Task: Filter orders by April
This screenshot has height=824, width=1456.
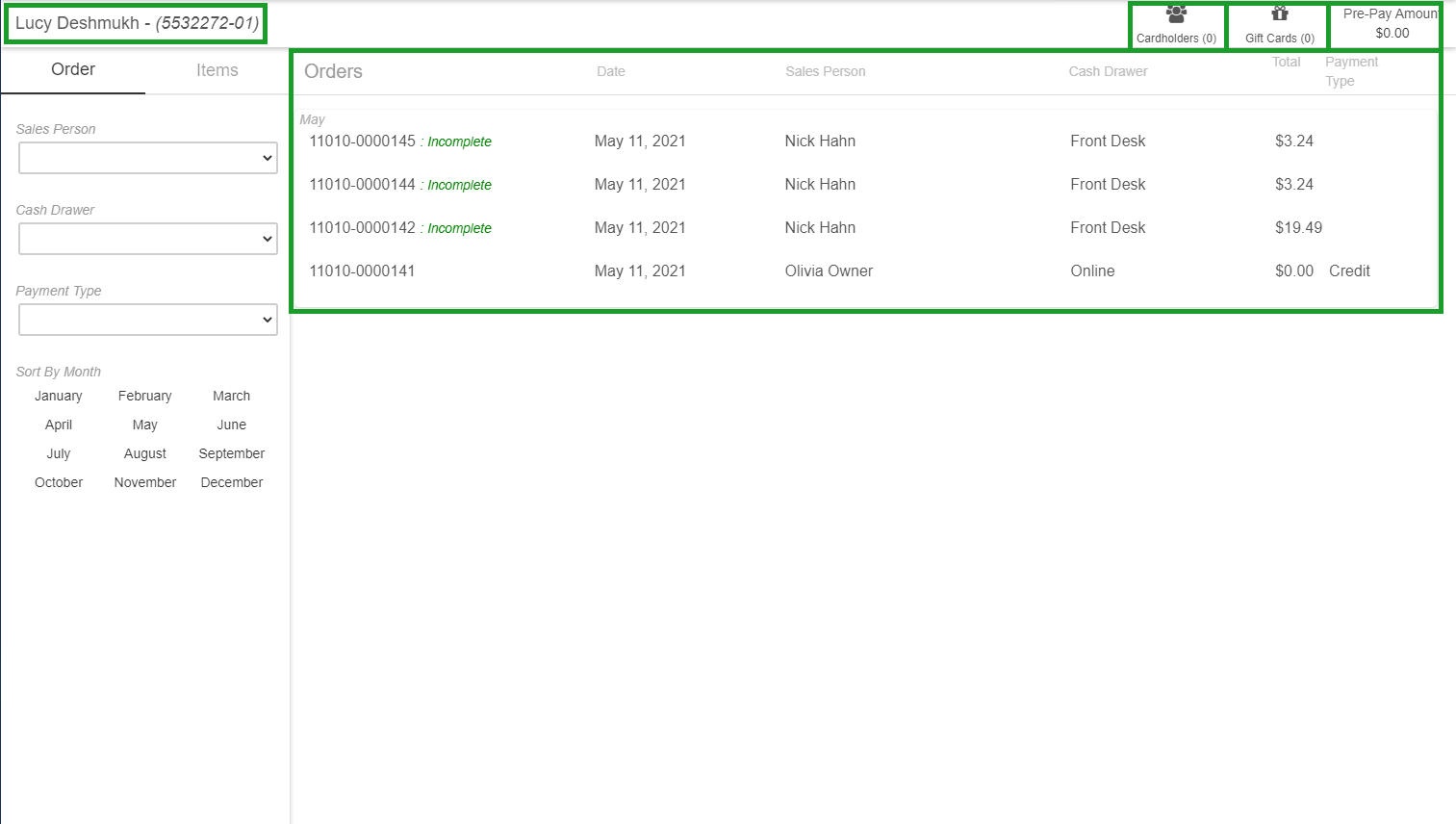Action: pyautogui.click(x=59, y=425)
